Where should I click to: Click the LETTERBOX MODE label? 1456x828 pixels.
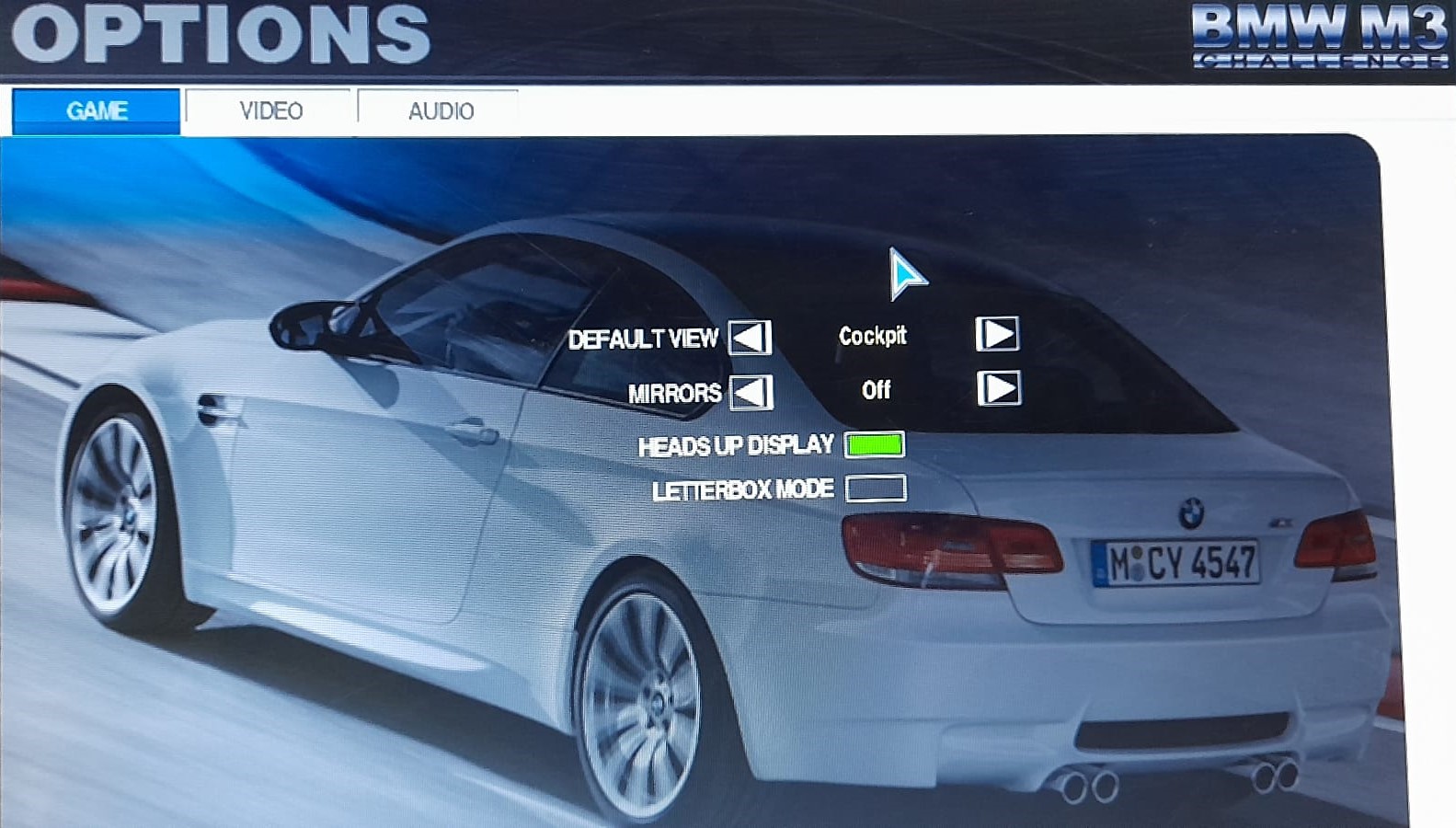coord(743,490)
